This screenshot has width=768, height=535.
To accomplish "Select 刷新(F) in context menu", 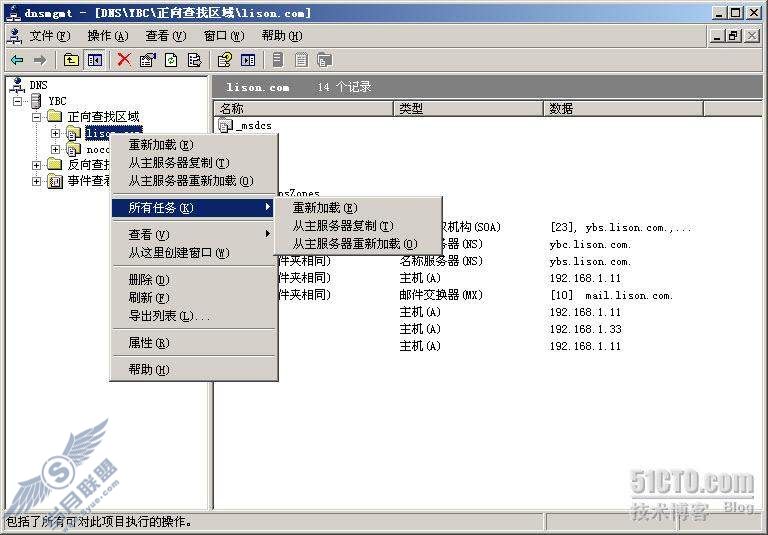I will [193, 297].
